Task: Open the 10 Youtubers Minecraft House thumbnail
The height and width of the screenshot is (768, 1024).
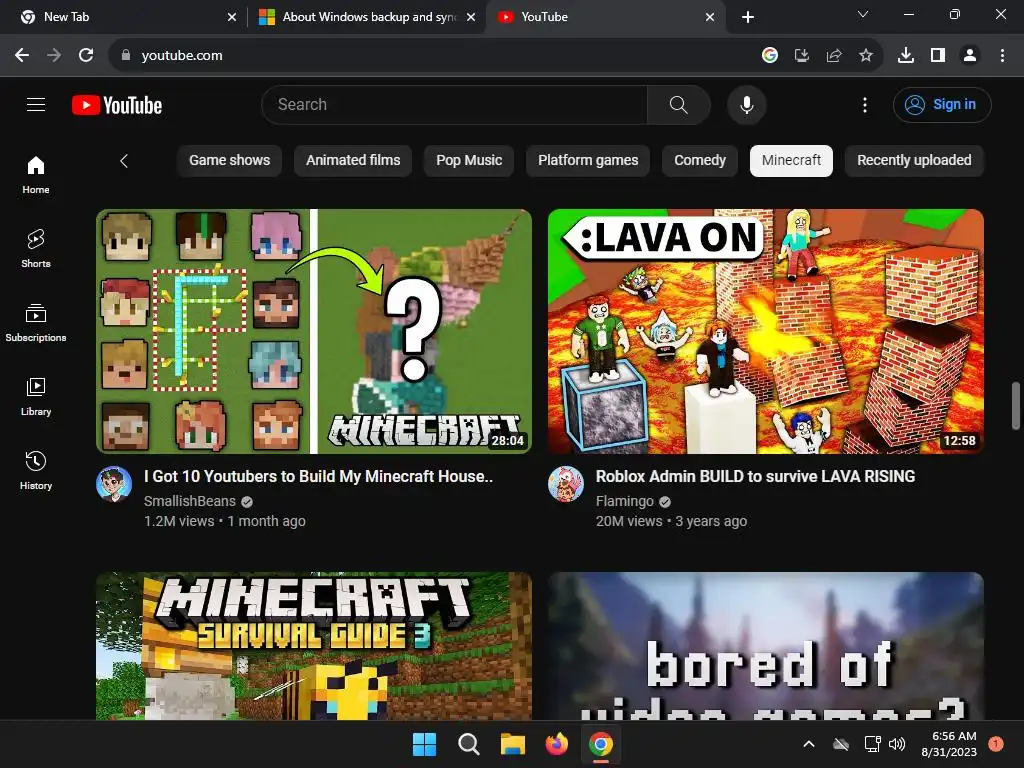Action: (x=313, y=331)
